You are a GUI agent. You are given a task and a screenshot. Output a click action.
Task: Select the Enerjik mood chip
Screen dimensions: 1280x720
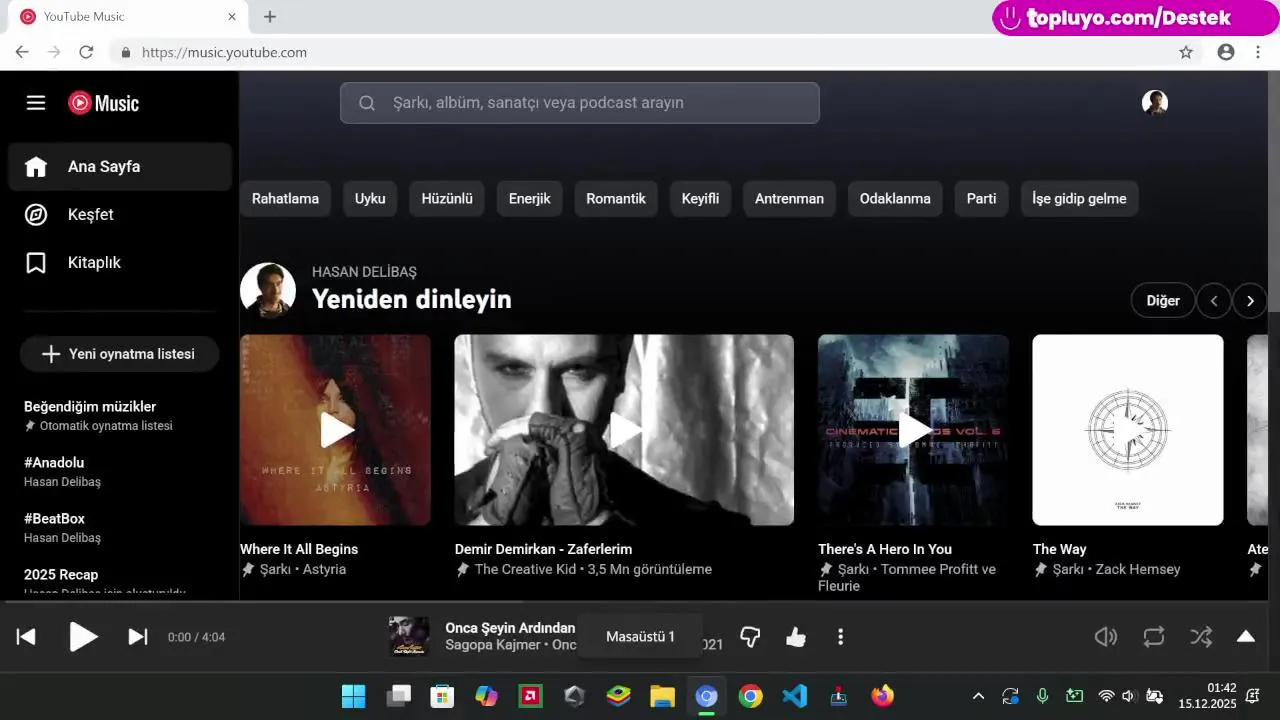(x=530, y=199)
